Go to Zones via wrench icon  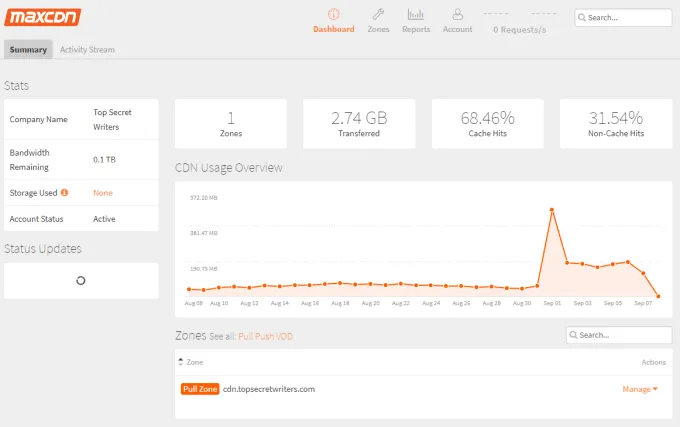click(378, 14)
